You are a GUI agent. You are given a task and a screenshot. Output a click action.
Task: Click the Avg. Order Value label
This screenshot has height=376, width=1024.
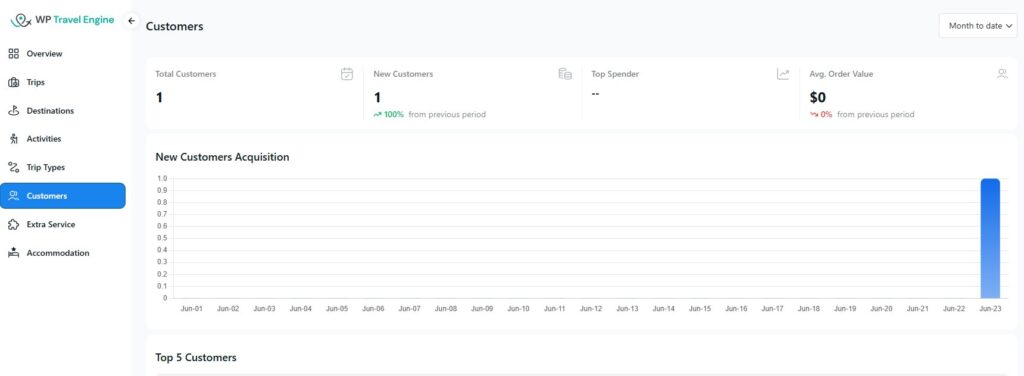841,74
